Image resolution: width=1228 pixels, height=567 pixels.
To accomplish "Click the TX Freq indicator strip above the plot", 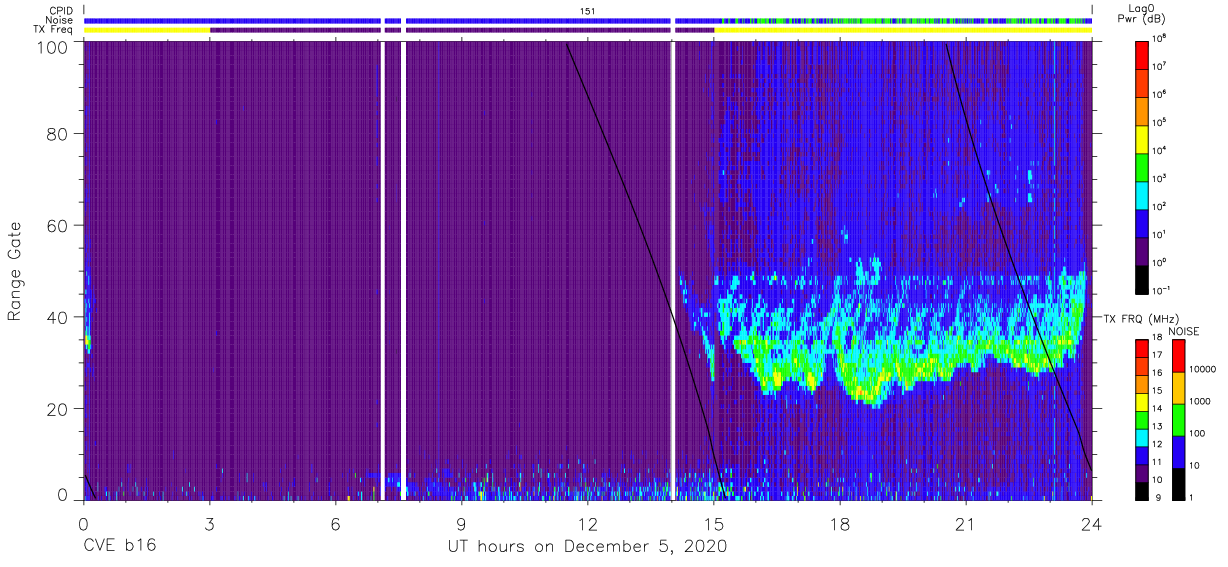I will click(x=588, y=30).
